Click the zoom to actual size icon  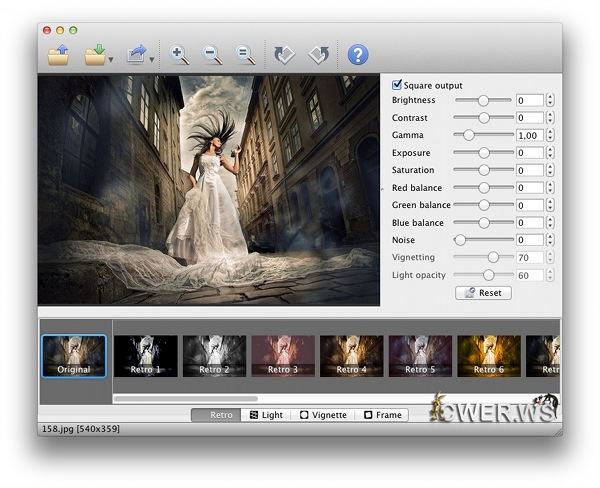pyautogui.click(x=245, y=54)
